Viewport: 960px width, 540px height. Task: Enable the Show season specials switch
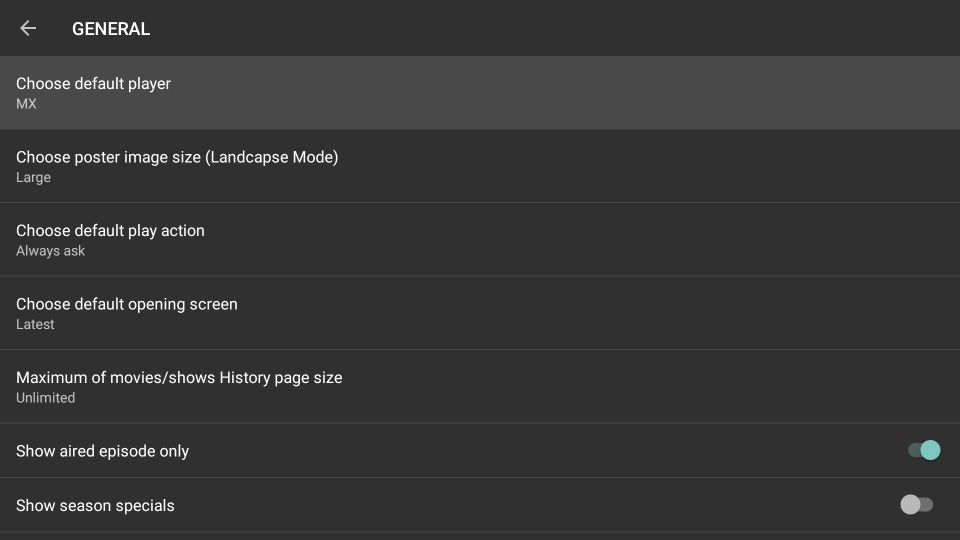point(917,504)
